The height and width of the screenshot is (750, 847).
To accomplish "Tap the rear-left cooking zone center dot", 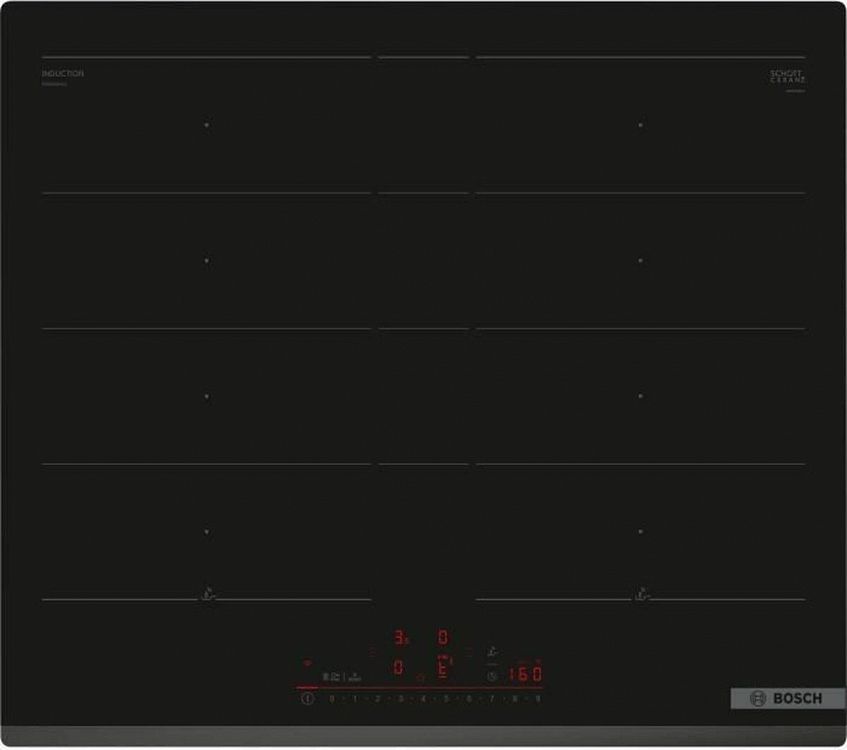I will point(207,125).
